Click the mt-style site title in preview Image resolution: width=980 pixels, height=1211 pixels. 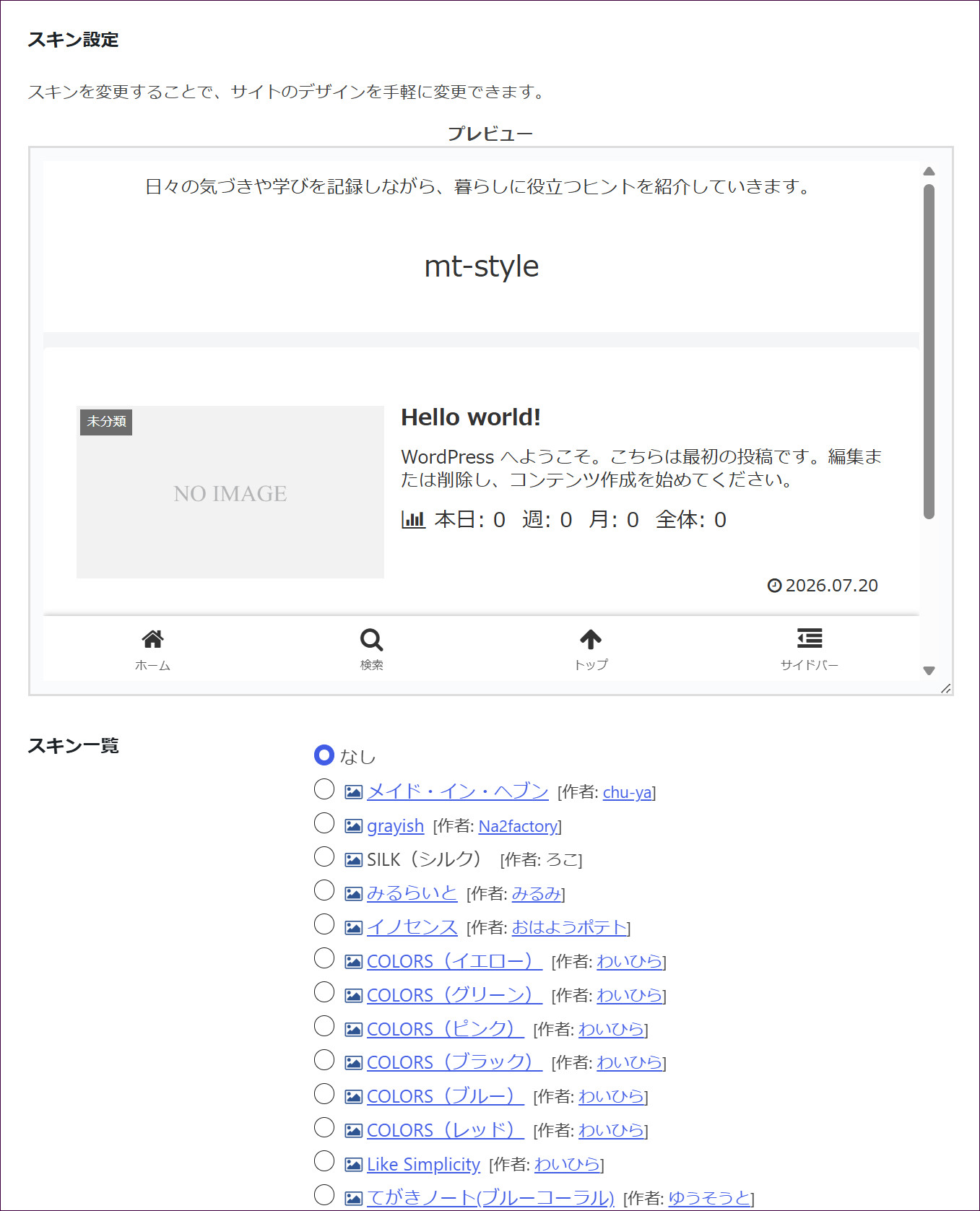482,266
